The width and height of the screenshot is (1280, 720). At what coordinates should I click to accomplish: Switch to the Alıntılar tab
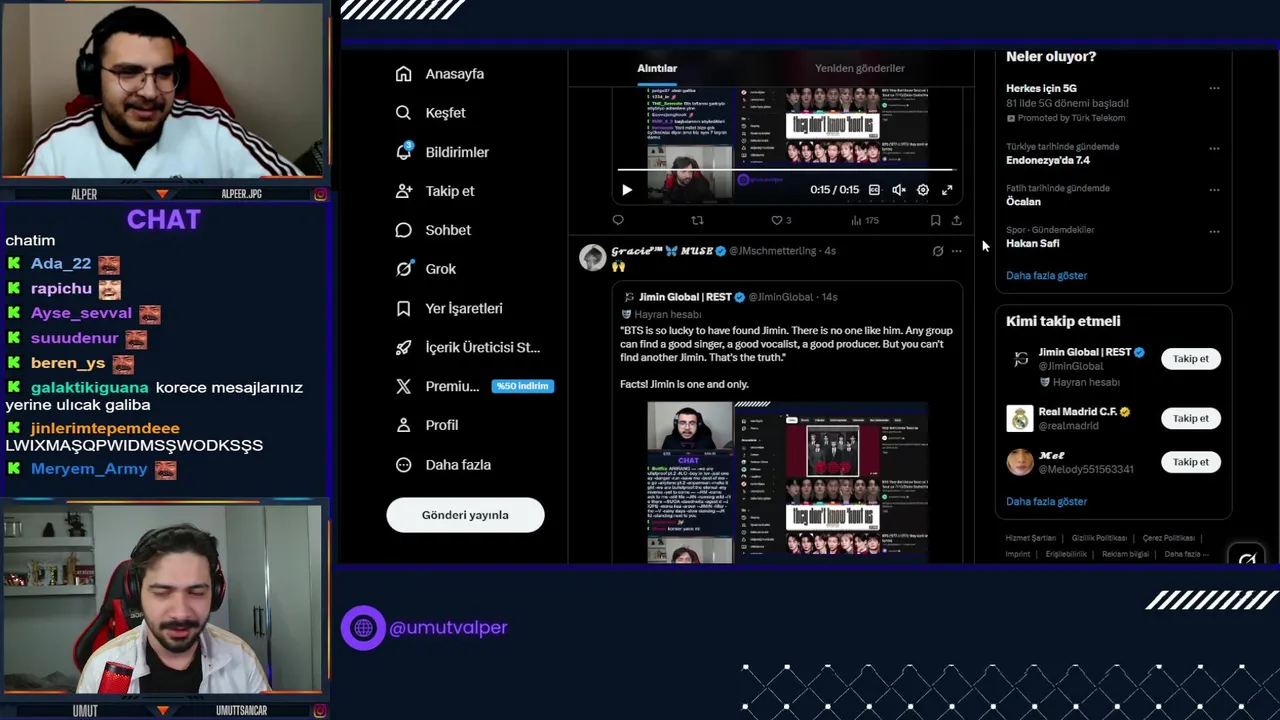(657, 68)
